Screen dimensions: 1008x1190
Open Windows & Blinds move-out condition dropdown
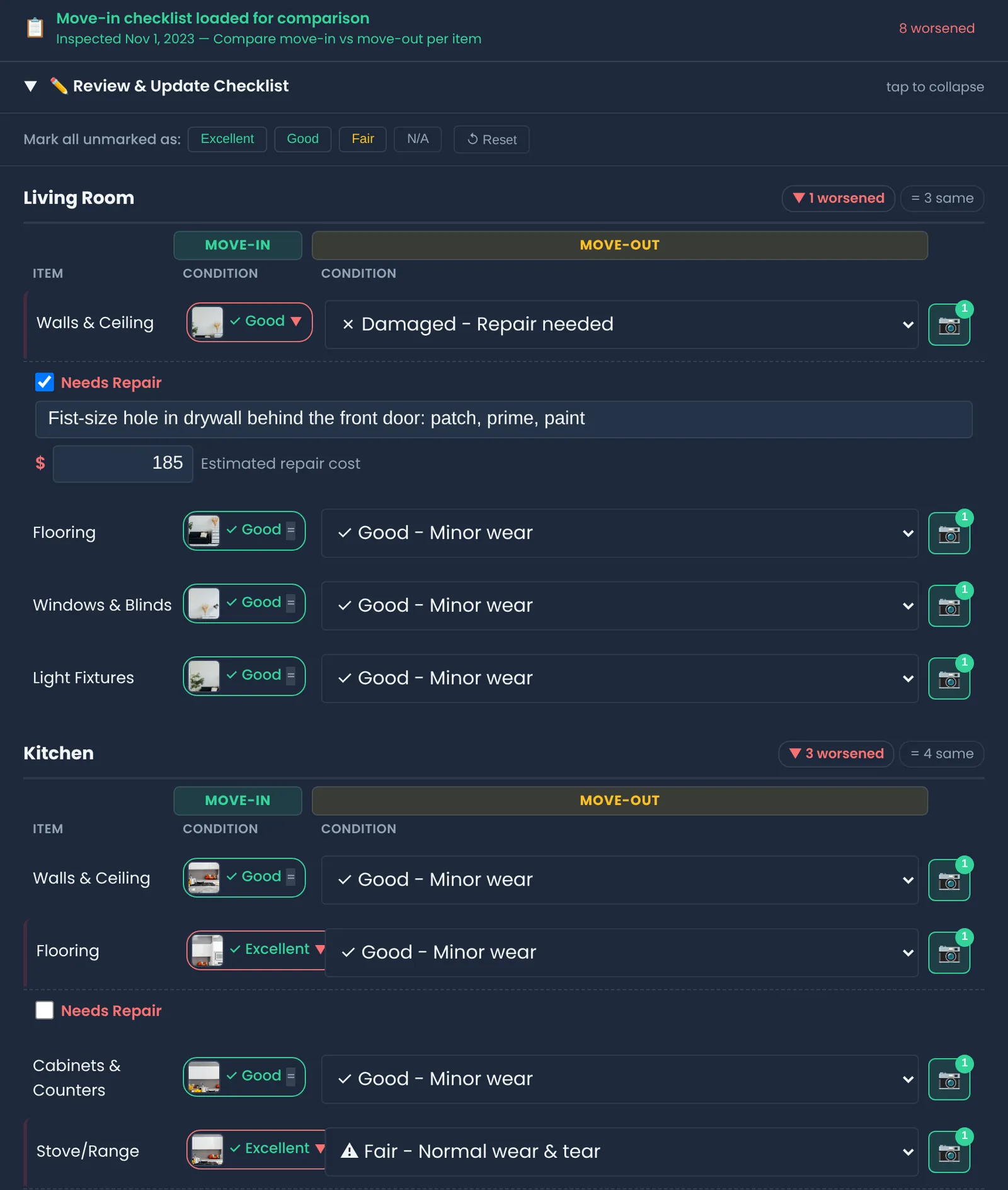pos(619,605)
